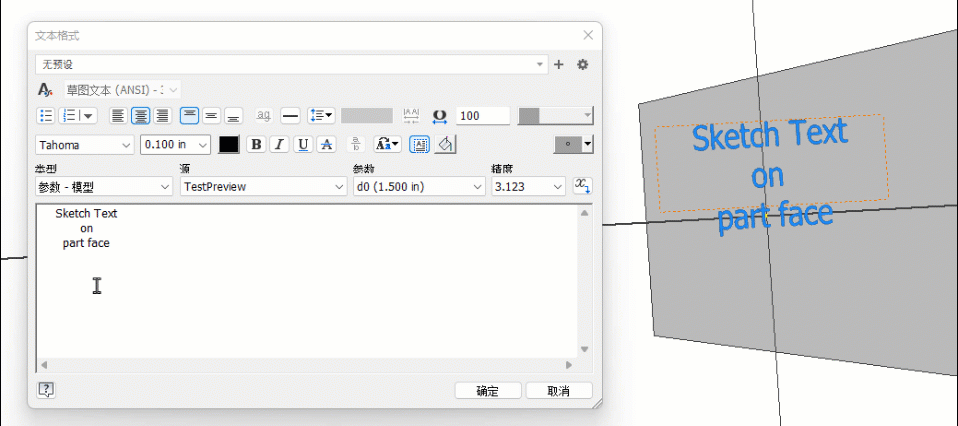The height and width of the screenshot is (426, 958).
Task: Open the 无预设 preset combo box
Action: coord(292,64)
